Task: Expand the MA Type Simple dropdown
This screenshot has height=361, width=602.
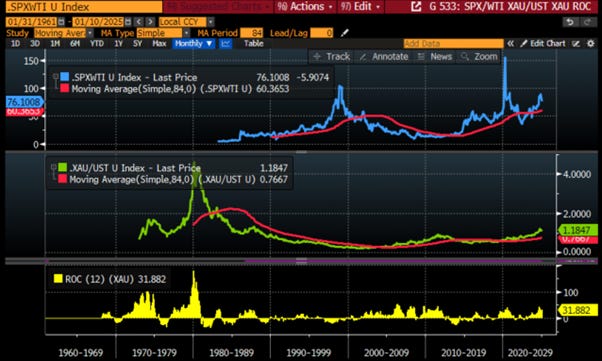Action: point(186,33)
